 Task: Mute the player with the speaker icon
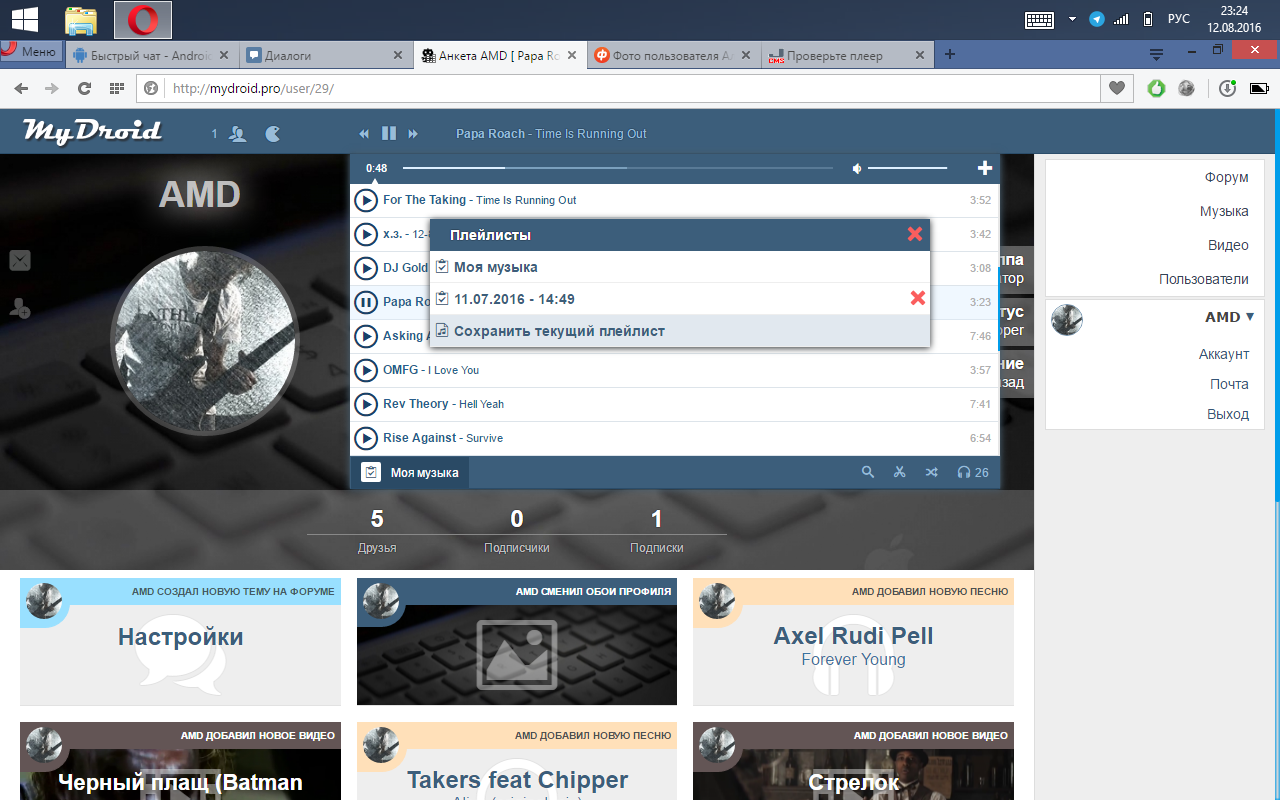[x=857, y=168]
